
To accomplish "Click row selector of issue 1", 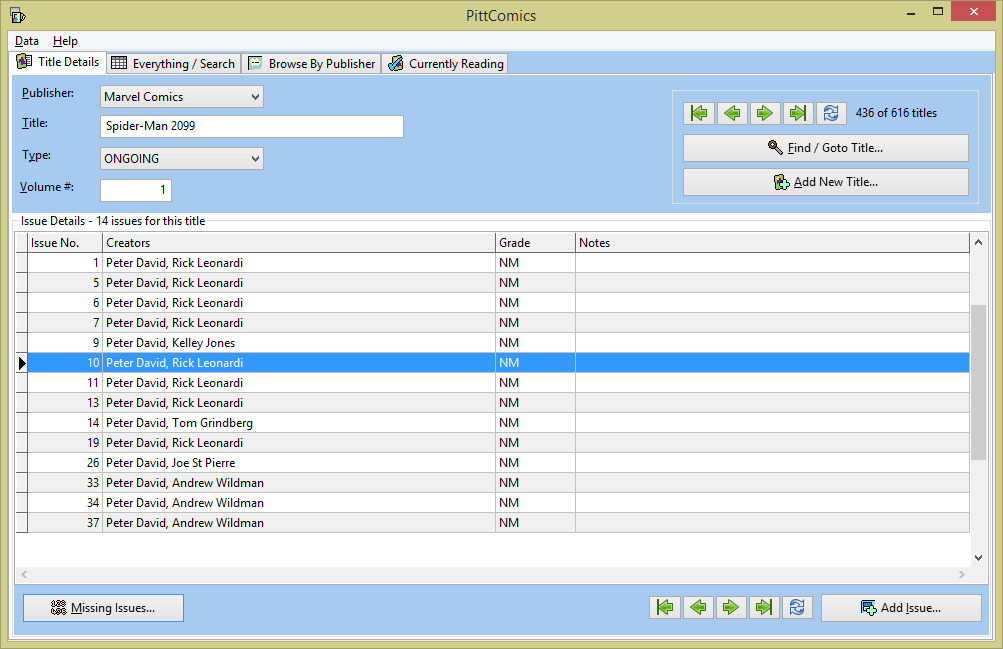I will [x=22, y=263].
